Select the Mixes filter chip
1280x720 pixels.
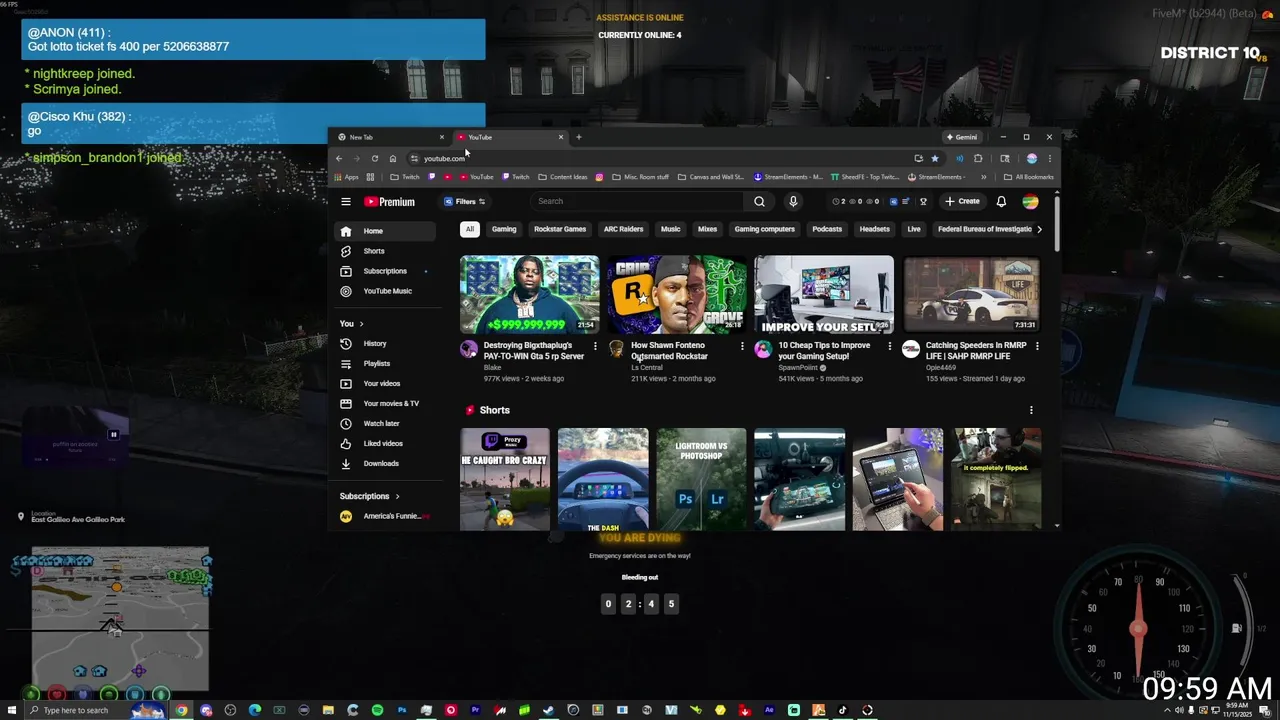click(707, 229)
